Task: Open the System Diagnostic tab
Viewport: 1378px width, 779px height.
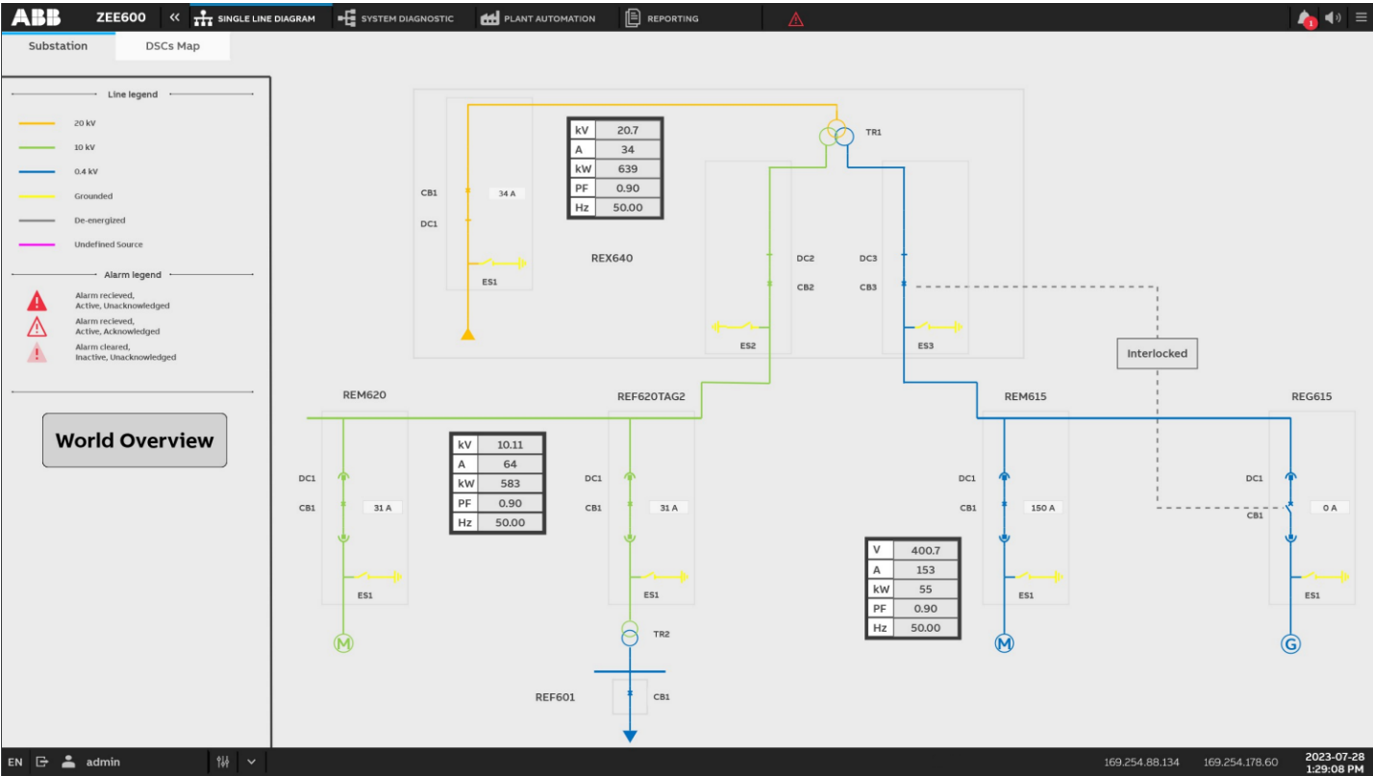Action: (x=396, y=18)
